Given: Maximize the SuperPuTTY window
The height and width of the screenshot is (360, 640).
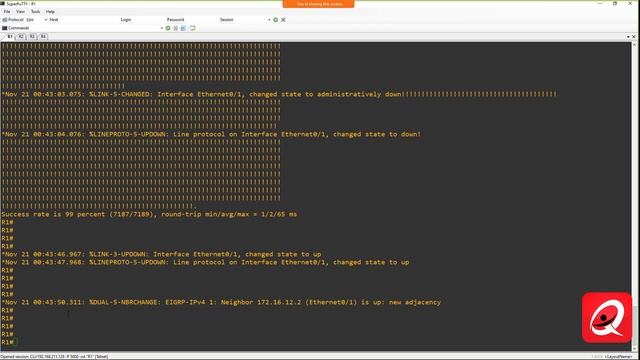Looking at the screenshot, I should click(x=615, y=4).
